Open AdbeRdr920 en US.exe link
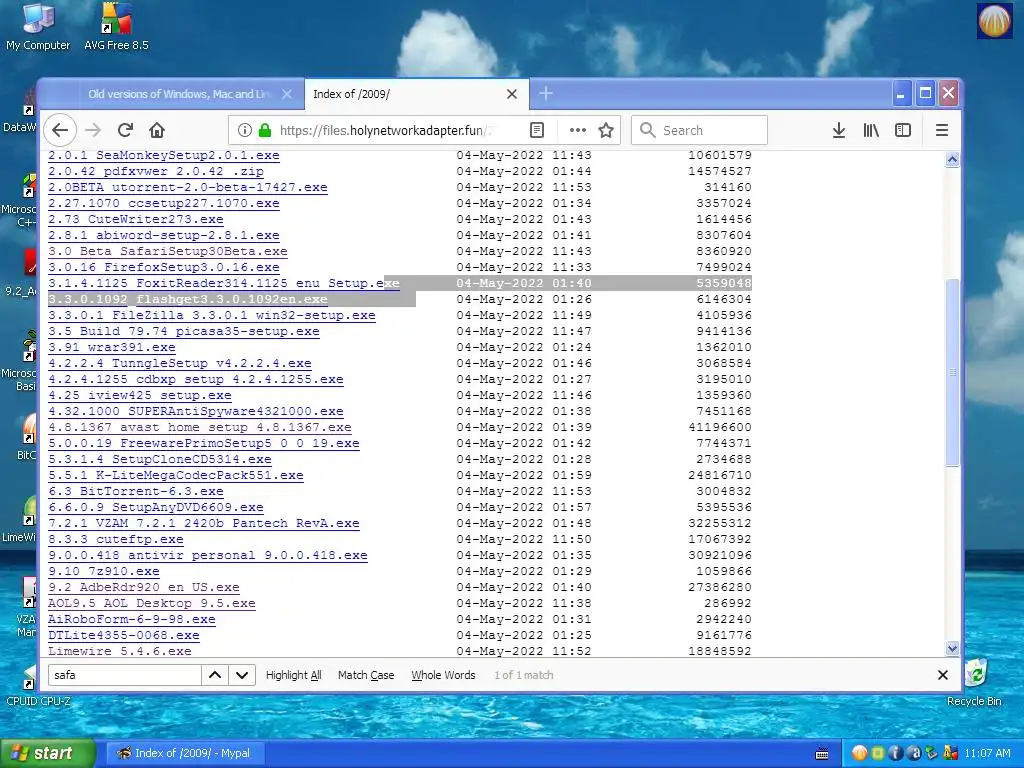The height and width of the screenshot is (768, 1024). click(x=144, y=588)
